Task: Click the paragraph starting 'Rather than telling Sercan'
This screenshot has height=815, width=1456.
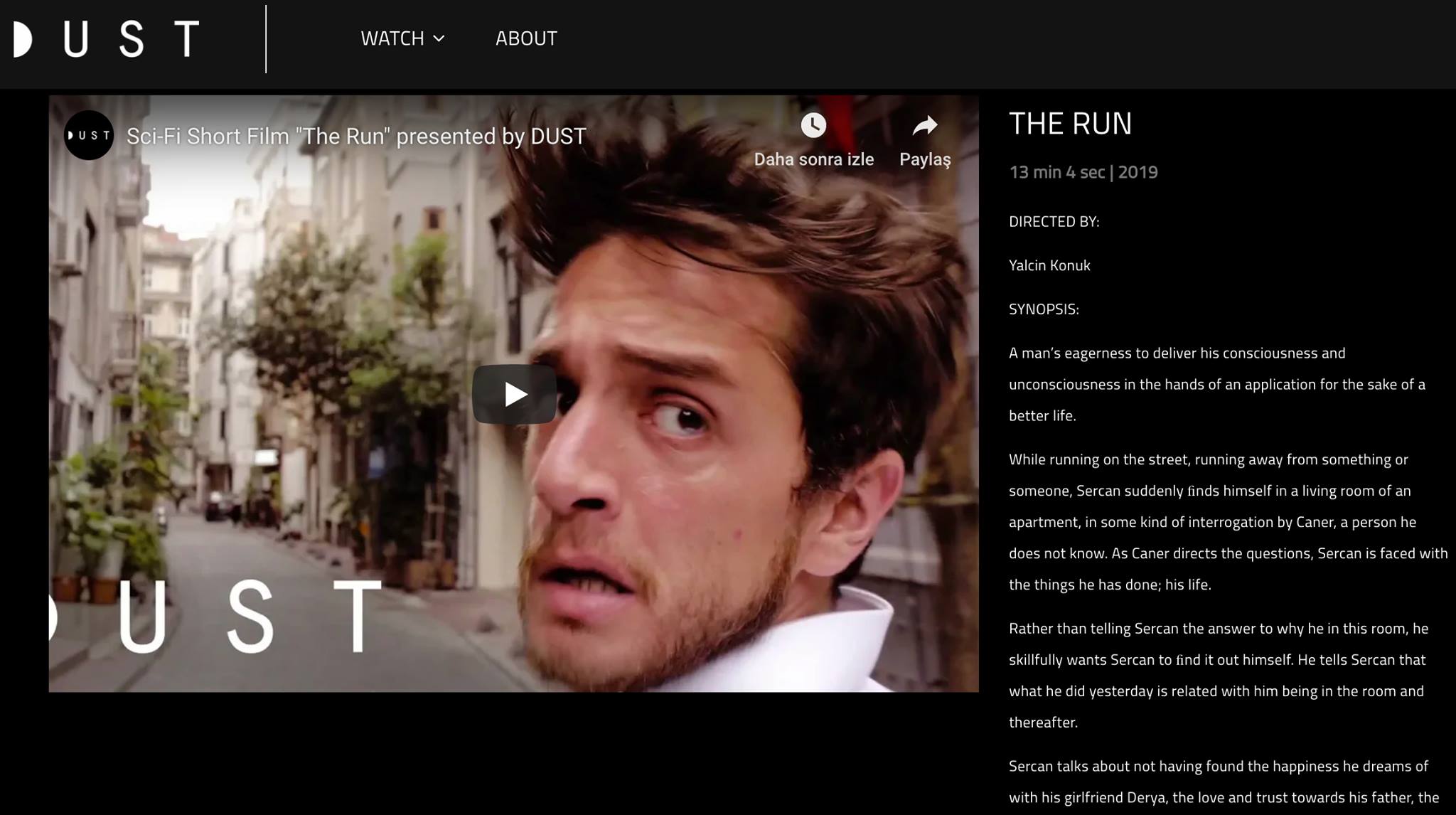Action: click(x=1219, y=675)
